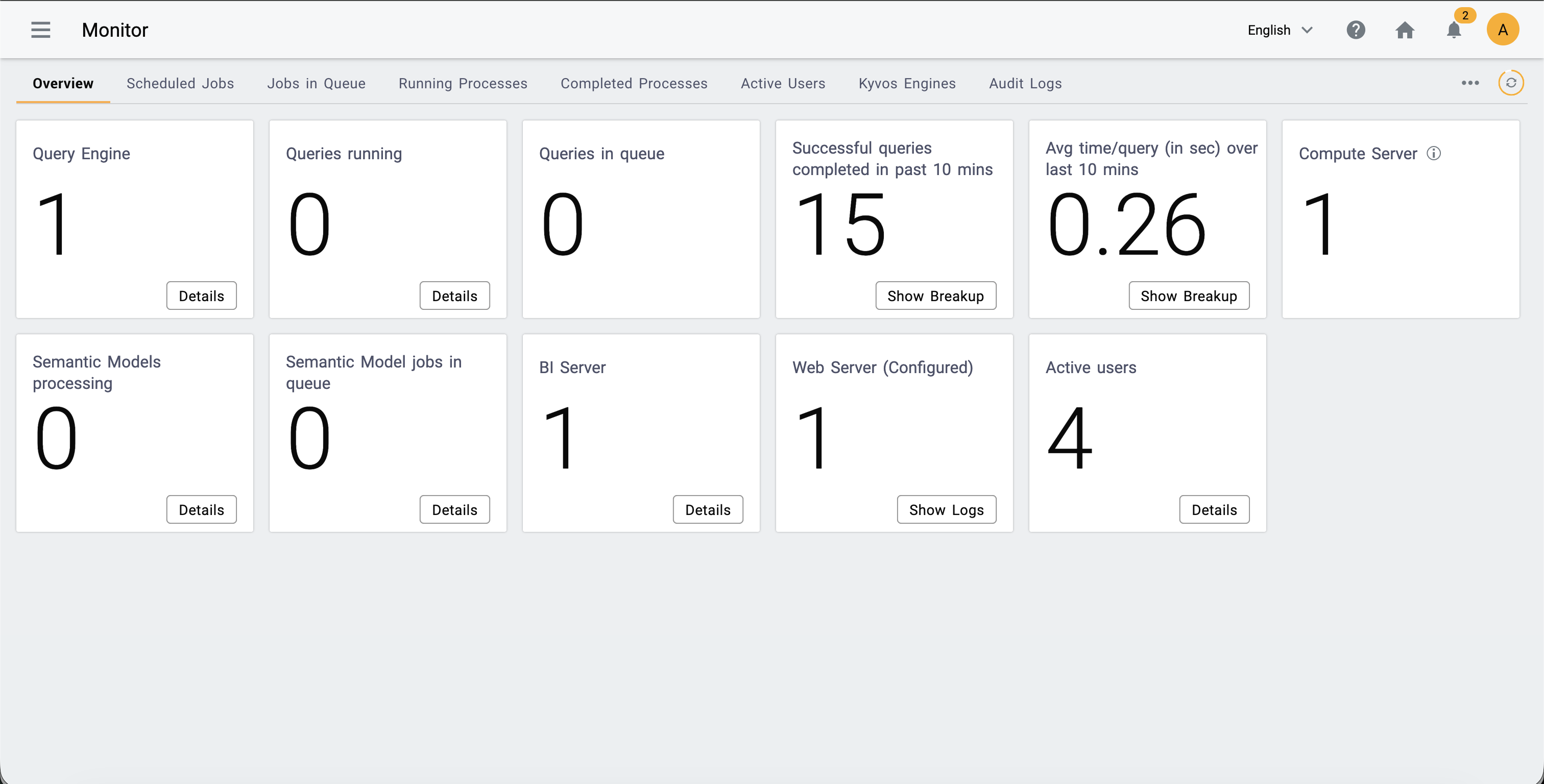The width and height of the screenshot is (1544, 784).
Task: Open Details for Active users
Action: click(x=1214, y=509)
